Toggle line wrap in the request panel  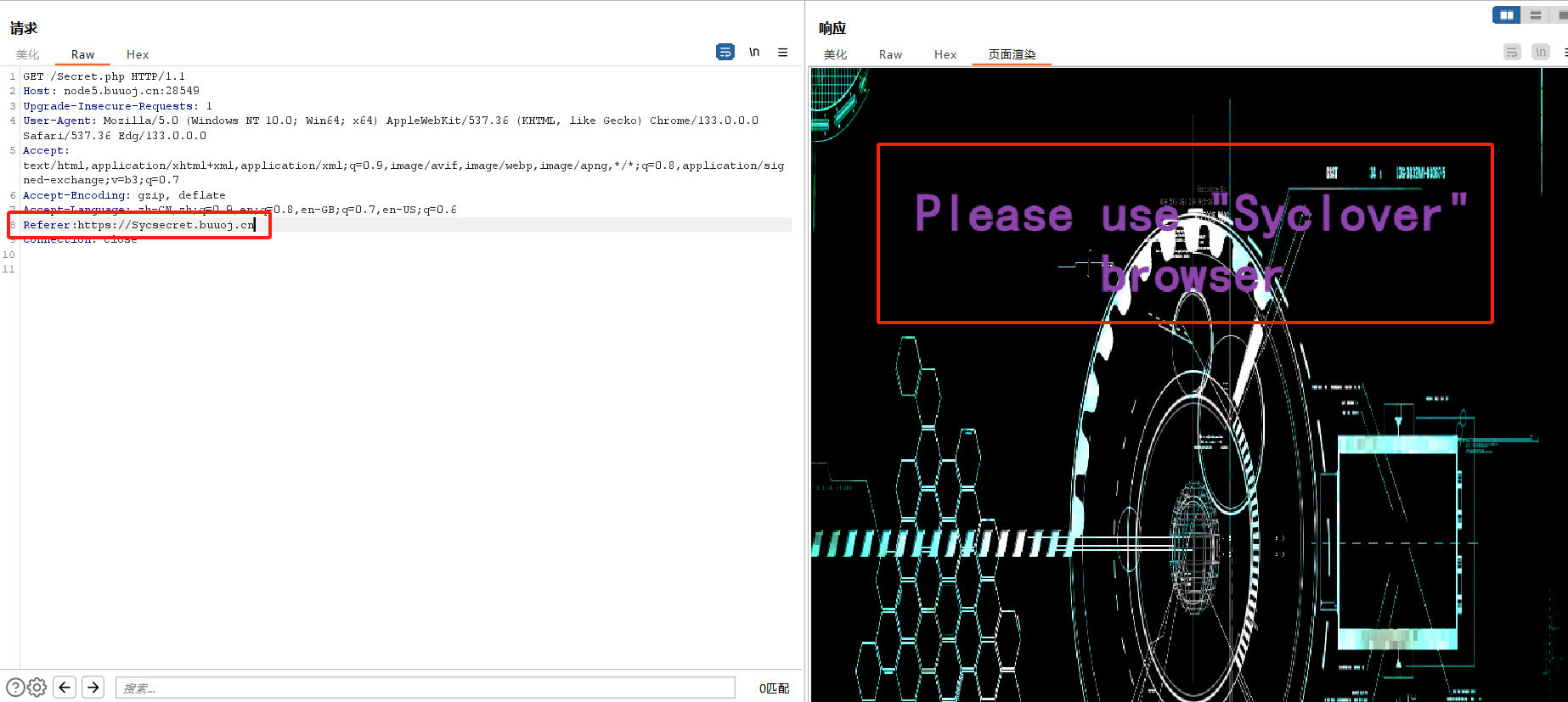725,53
